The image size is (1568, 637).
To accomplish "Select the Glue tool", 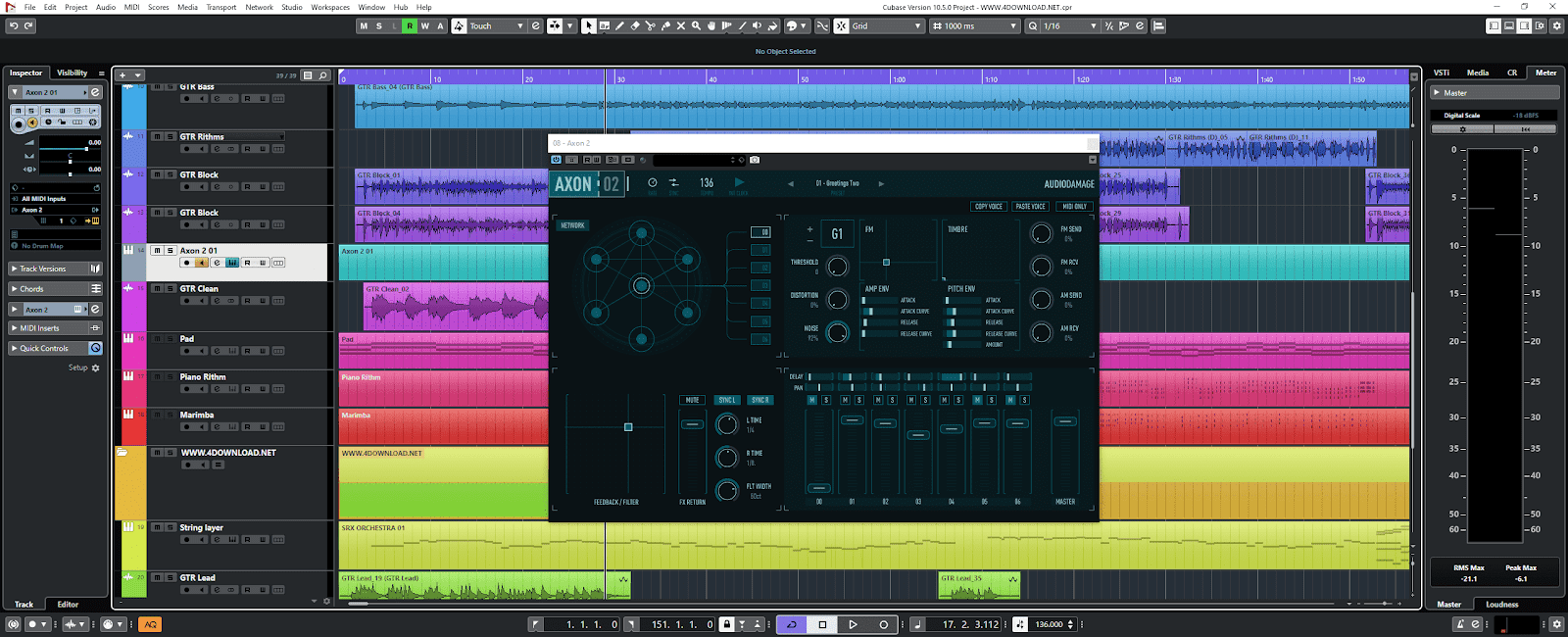I will tap(665, 26).
